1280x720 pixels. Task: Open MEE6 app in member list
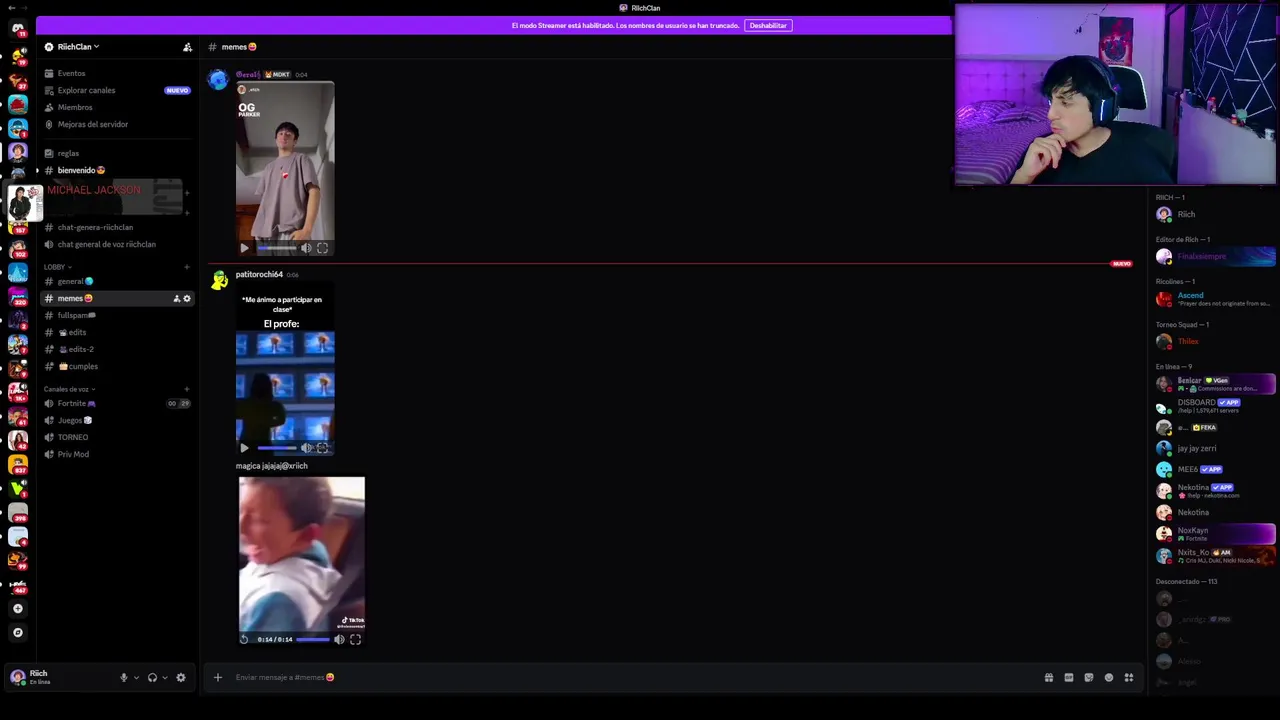(1215, 469)
